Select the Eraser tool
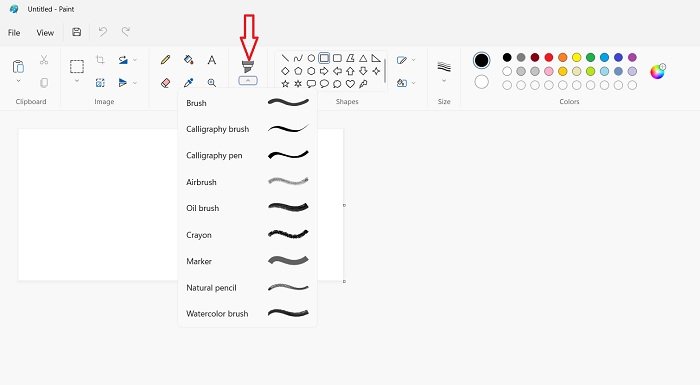 pos(166,83)
